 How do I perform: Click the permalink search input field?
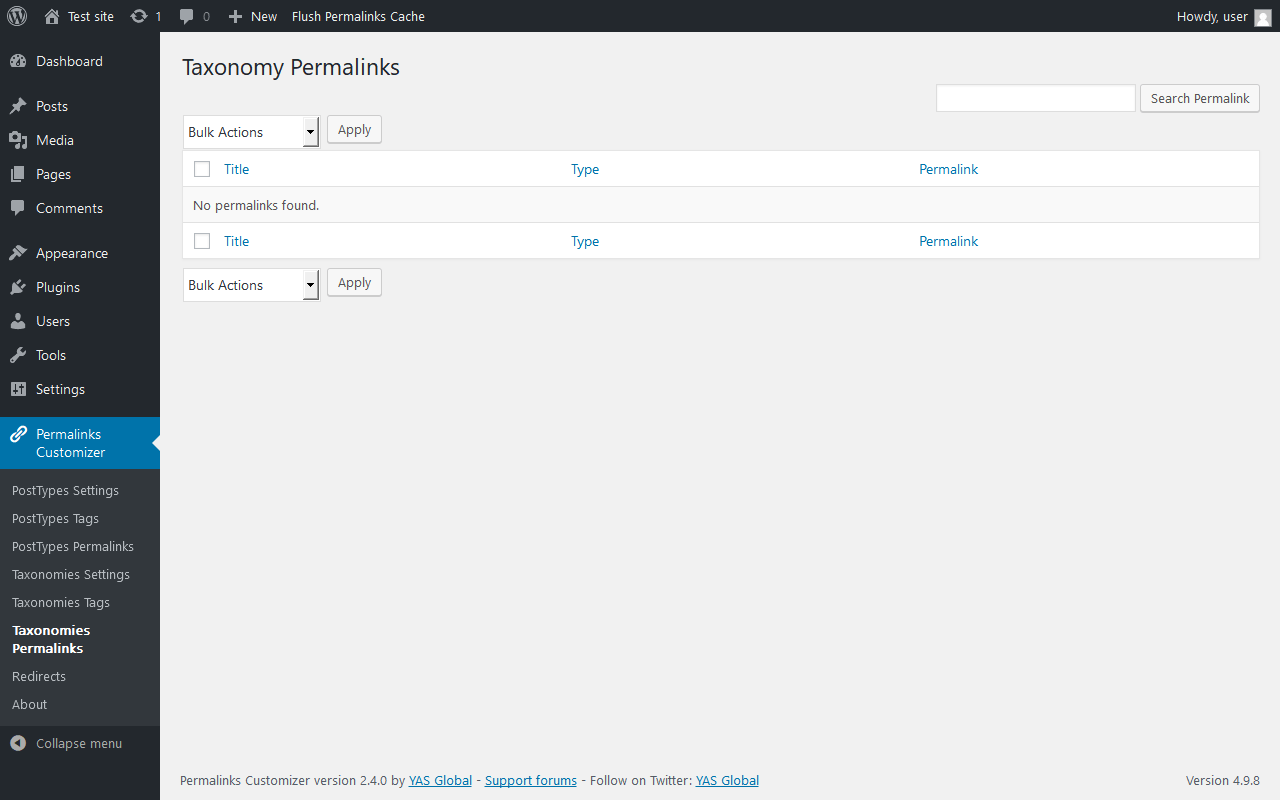point(1036,98)
